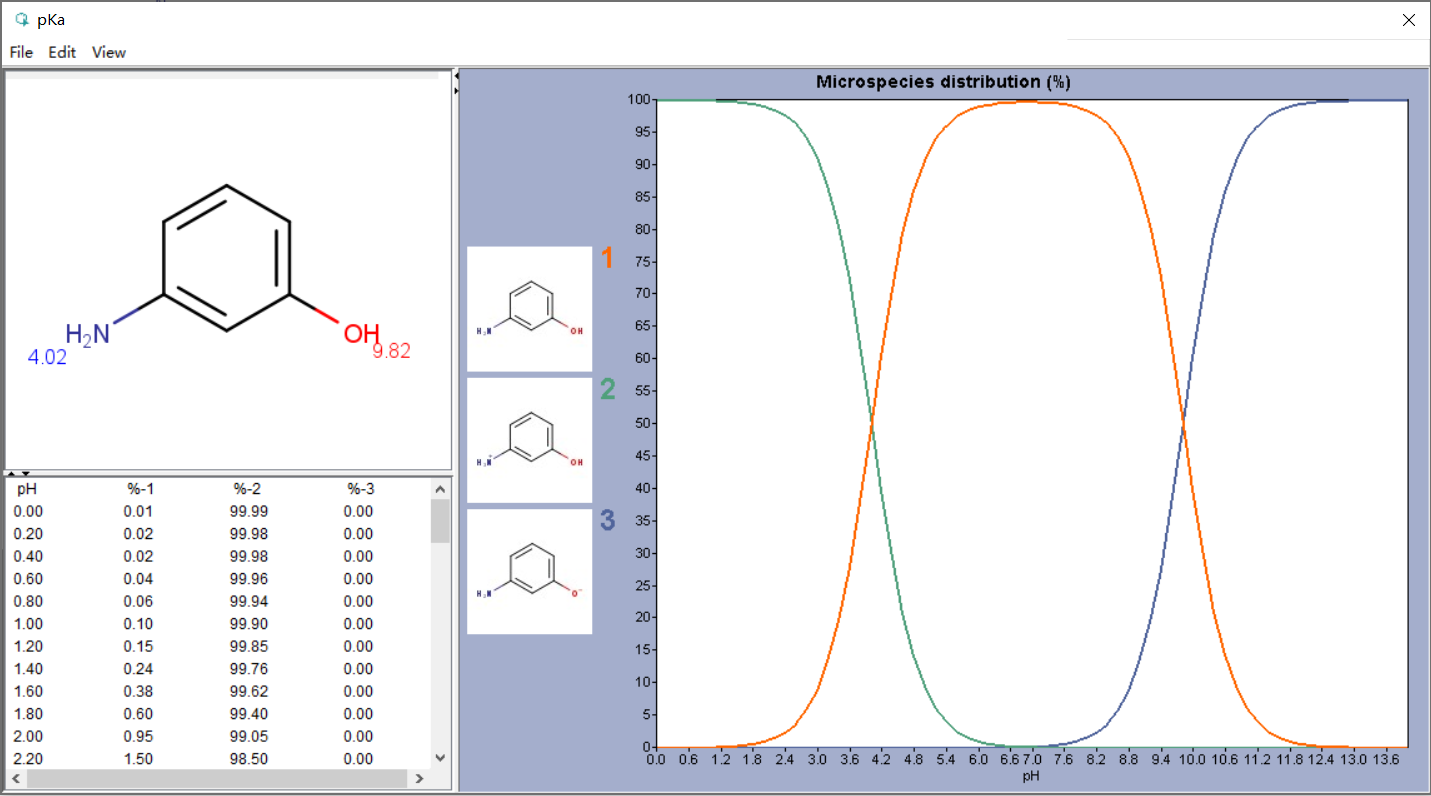Select the pH 2.00 cell
1431x796 pixels.
coord(27,736)
